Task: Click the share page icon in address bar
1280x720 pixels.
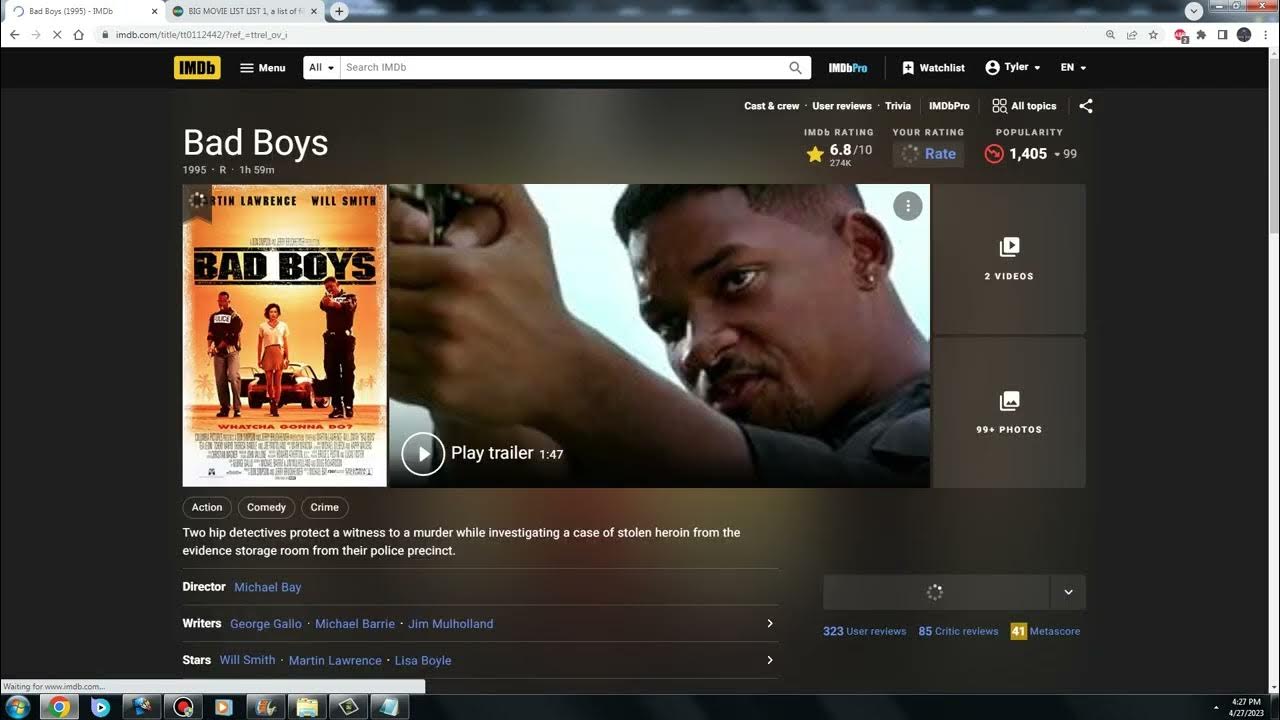Action: pyautogui.click(x=1132, y=34)
